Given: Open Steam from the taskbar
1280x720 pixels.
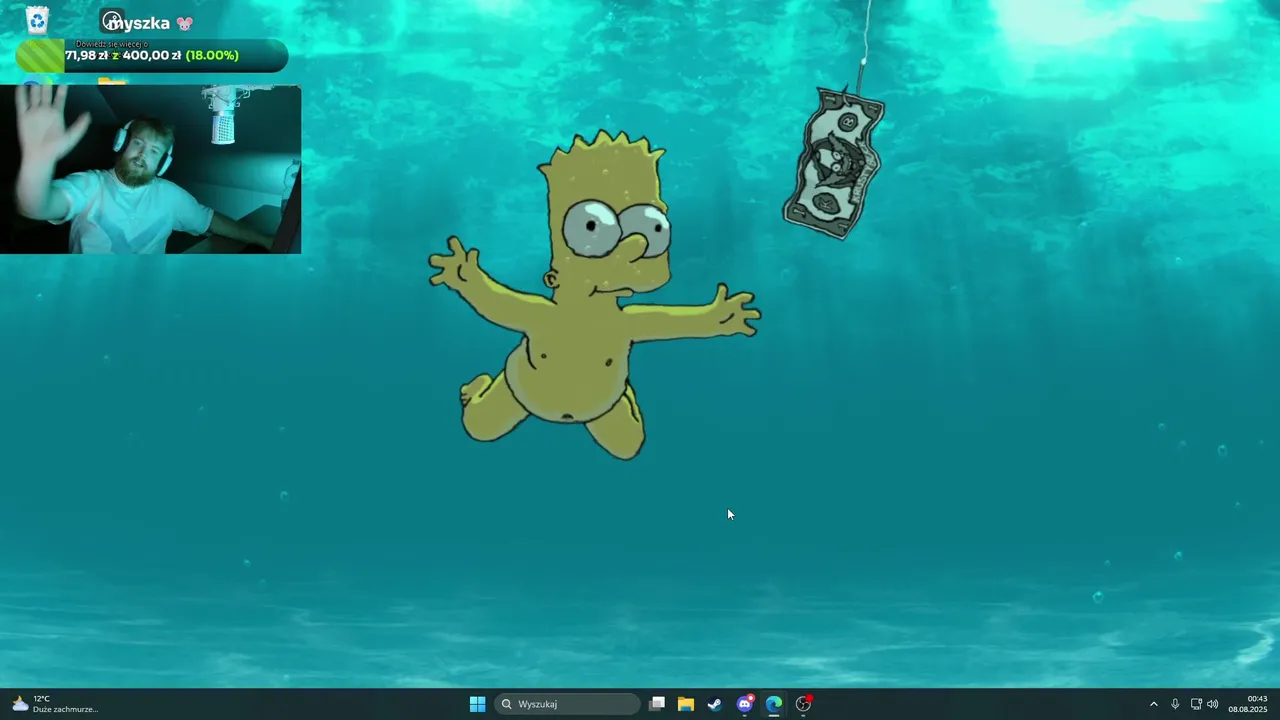Looking at the screenshot, I should (715, 704).
